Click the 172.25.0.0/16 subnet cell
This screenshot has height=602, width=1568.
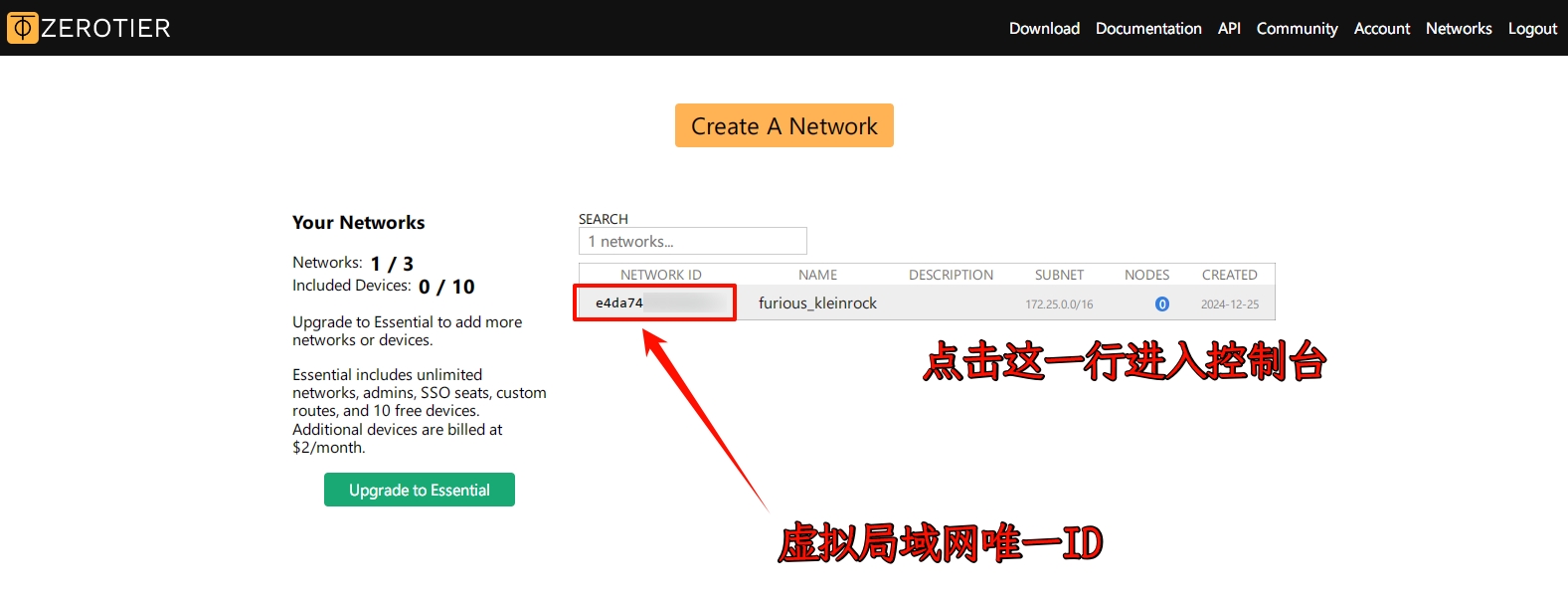pyautogui.click(x=1059, y=304)
